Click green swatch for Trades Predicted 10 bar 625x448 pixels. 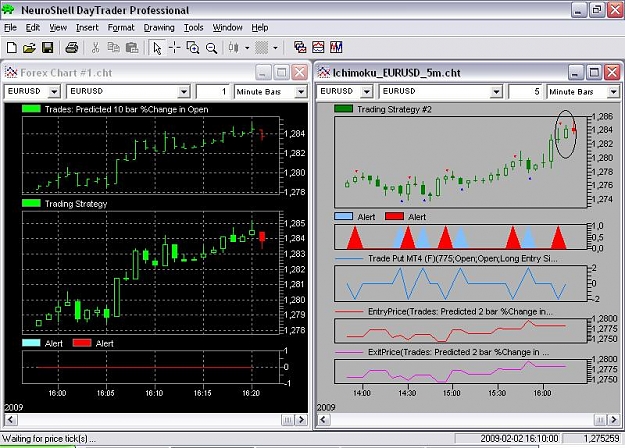(x=31, y=109)
